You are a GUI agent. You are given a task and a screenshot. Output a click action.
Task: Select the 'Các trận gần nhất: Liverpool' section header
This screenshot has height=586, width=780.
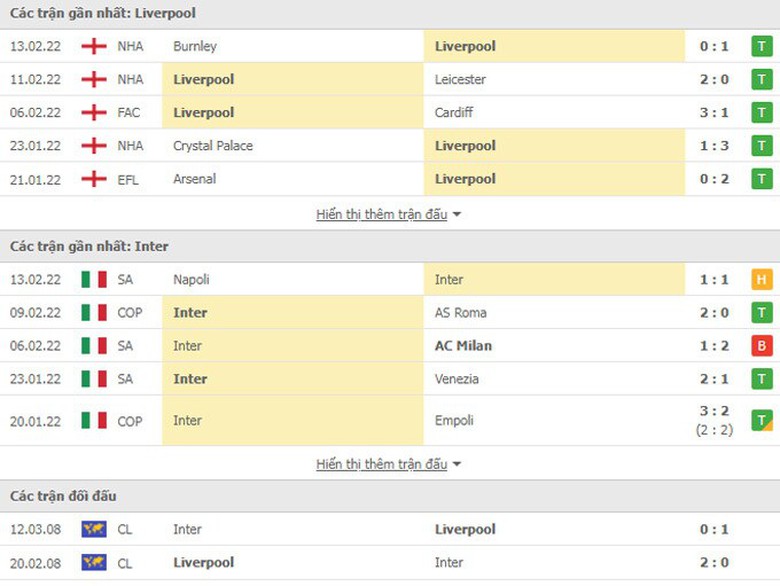pos(103,14)
